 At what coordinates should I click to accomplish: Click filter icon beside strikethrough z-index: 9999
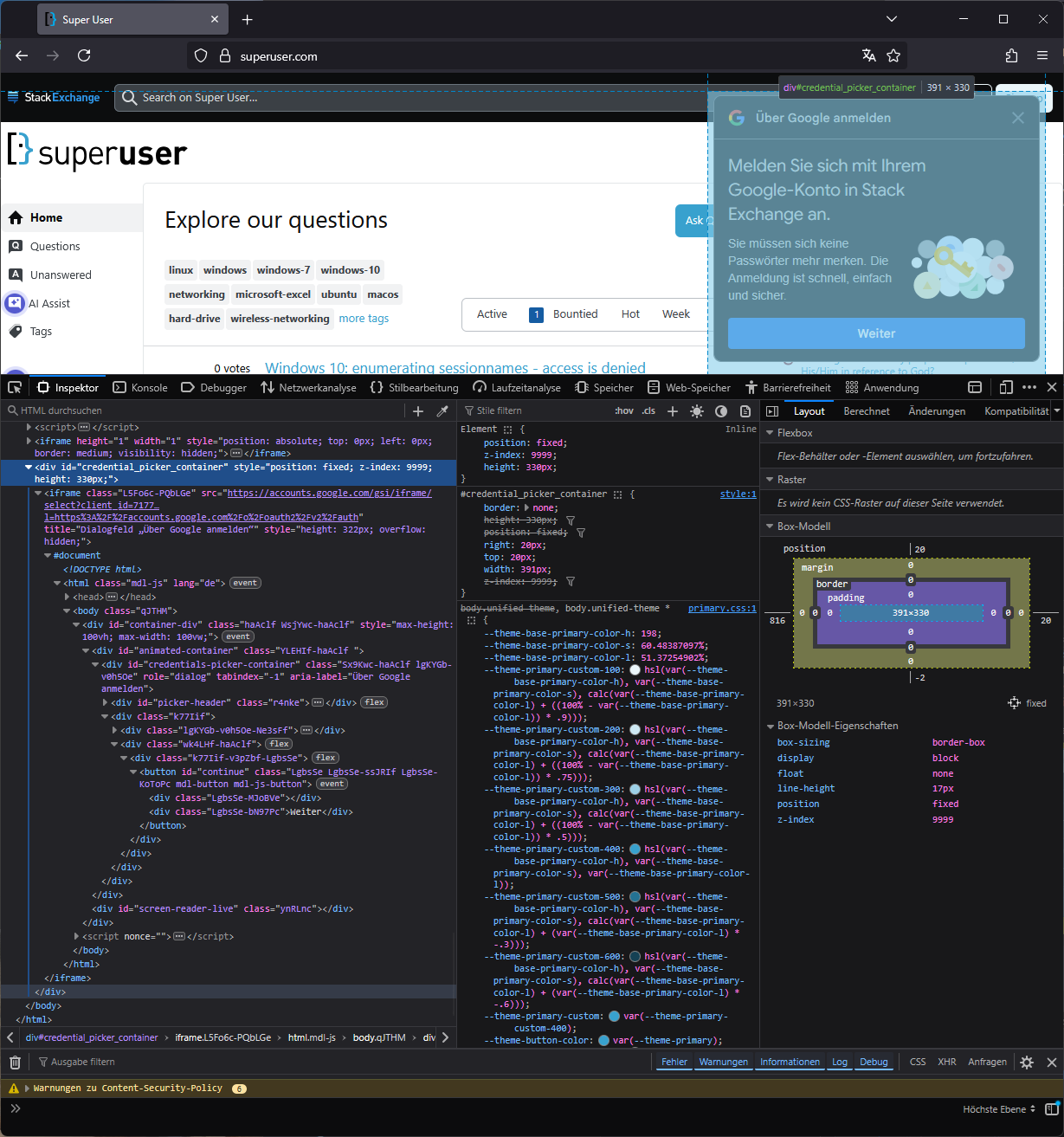pos(571,581)
